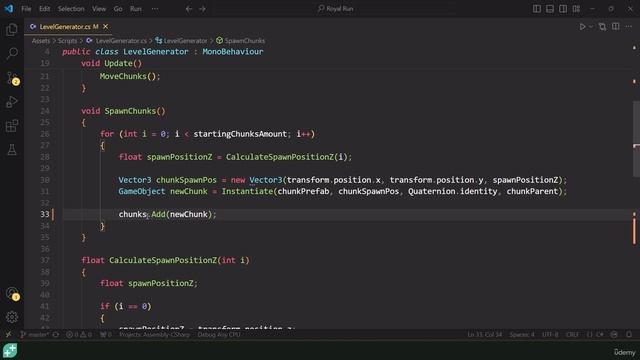Click Projects: Assembly-CSharp in status bar
Screen dimensions: 640x360
pos(154,335)
